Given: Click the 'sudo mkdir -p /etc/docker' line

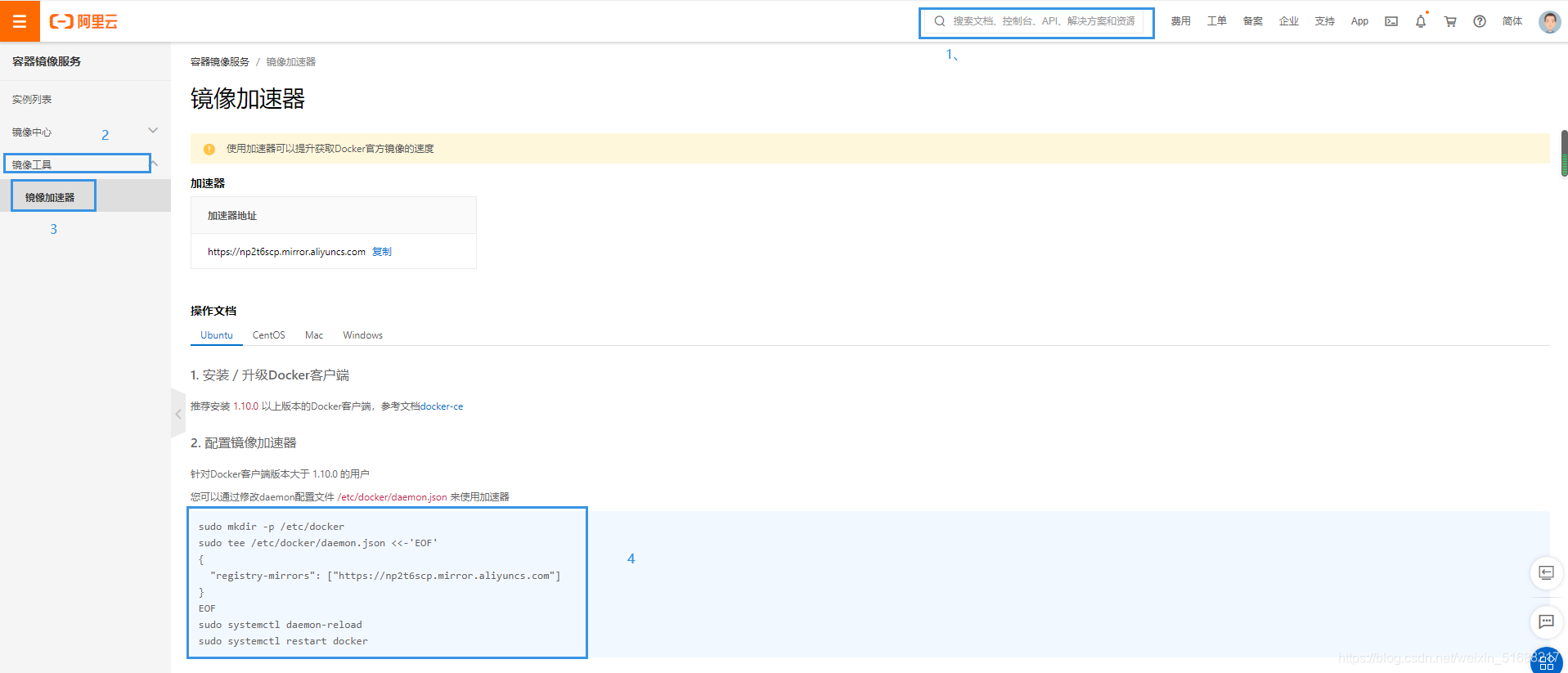Looking at the screenshot, I should click(x=272, y=527).
